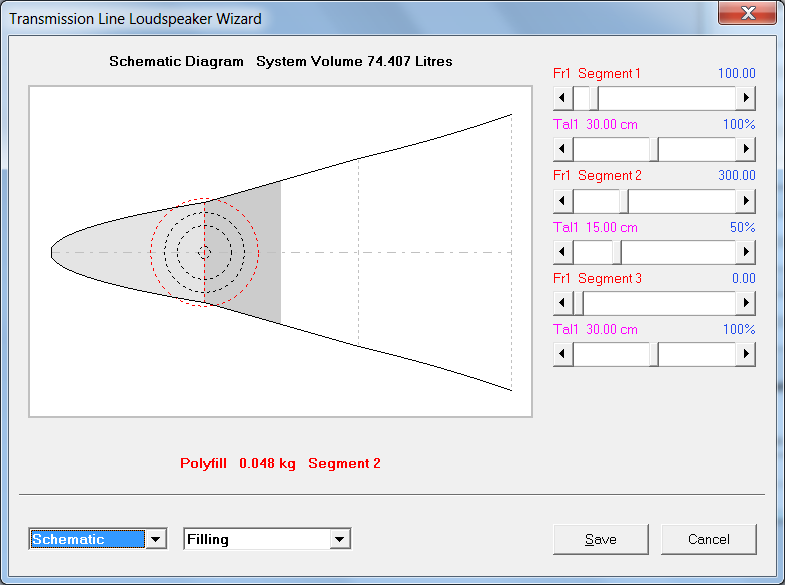The width and height of the screenshot is (785, 585).
Task: Click right arrow of Fr1 Segment 1 scrollbar
Action: [745, 98]
